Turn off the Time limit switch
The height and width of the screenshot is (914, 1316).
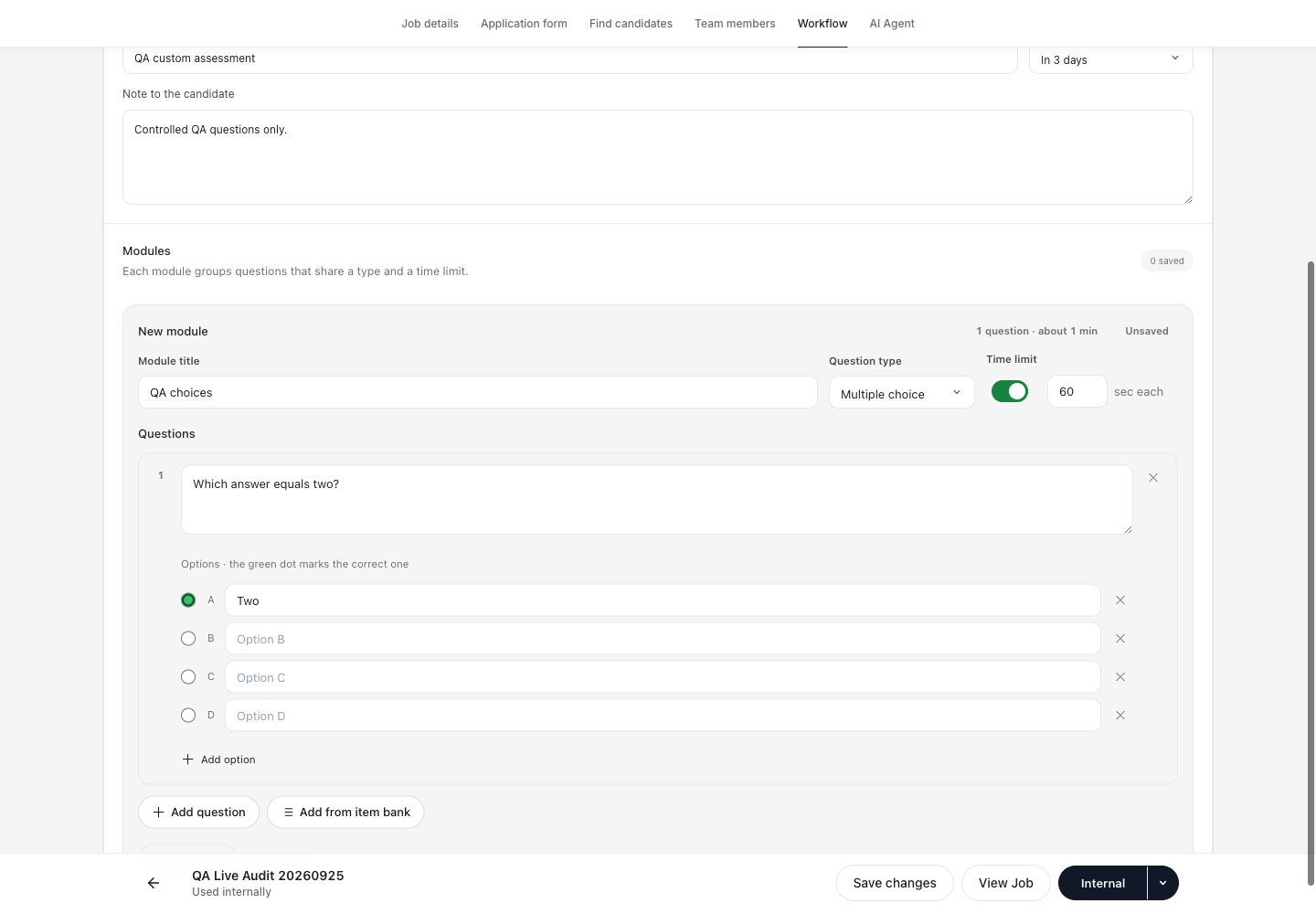pos(1010,391)
